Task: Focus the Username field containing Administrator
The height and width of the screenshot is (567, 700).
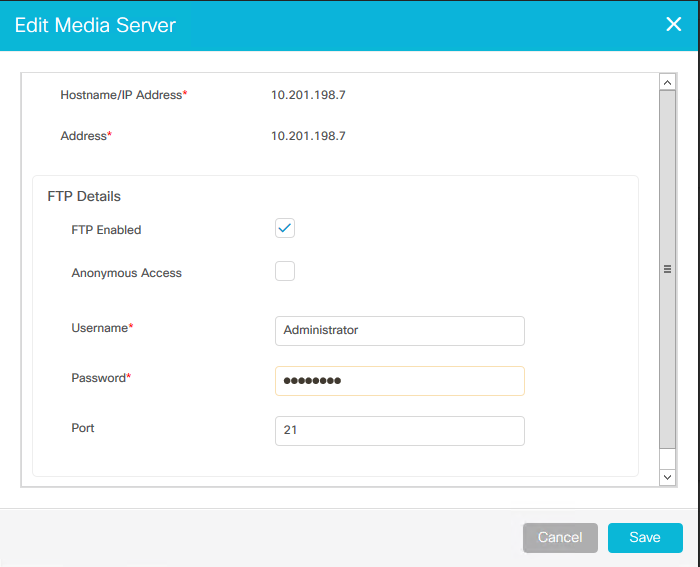Action: tap(400, 331)
